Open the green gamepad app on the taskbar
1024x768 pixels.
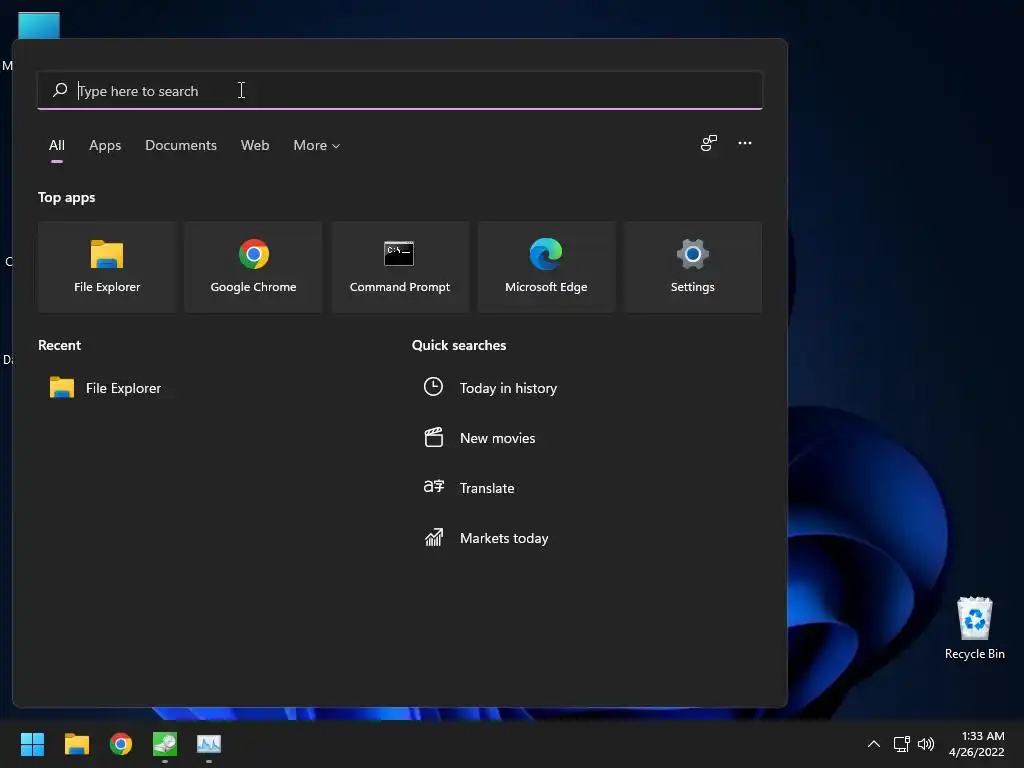(x=165, y=744)
